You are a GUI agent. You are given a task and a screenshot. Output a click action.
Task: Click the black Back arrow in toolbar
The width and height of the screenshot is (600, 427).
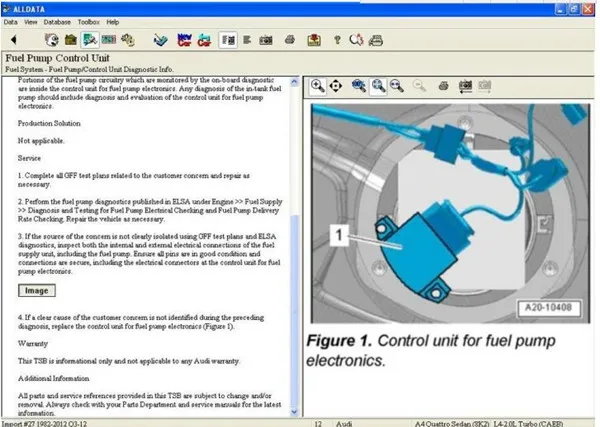click(14, 39)
